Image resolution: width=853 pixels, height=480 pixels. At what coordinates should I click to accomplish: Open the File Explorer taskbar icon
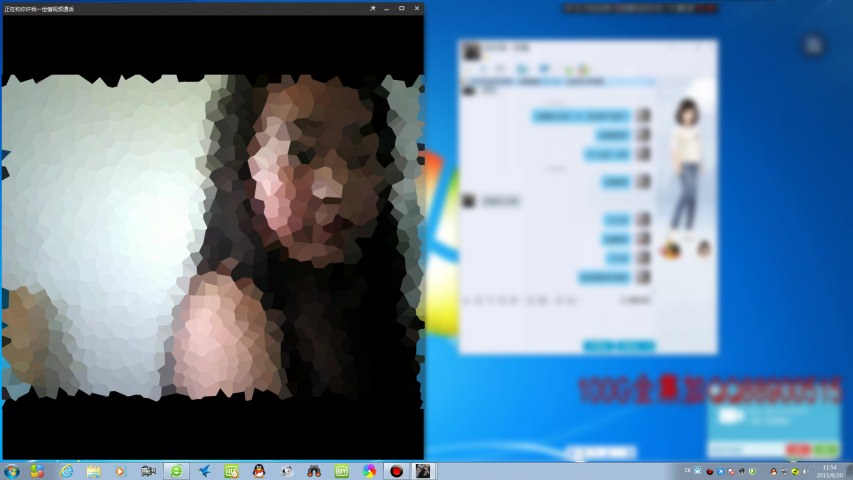click(x=93, y=471)
